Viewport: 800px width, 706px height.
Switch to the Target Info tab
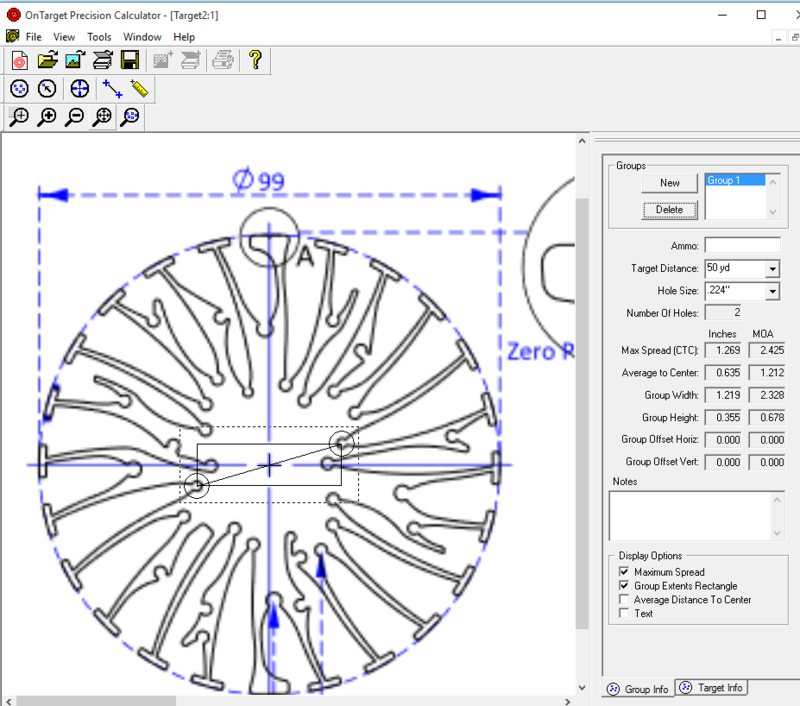click(x=712, y=688)
